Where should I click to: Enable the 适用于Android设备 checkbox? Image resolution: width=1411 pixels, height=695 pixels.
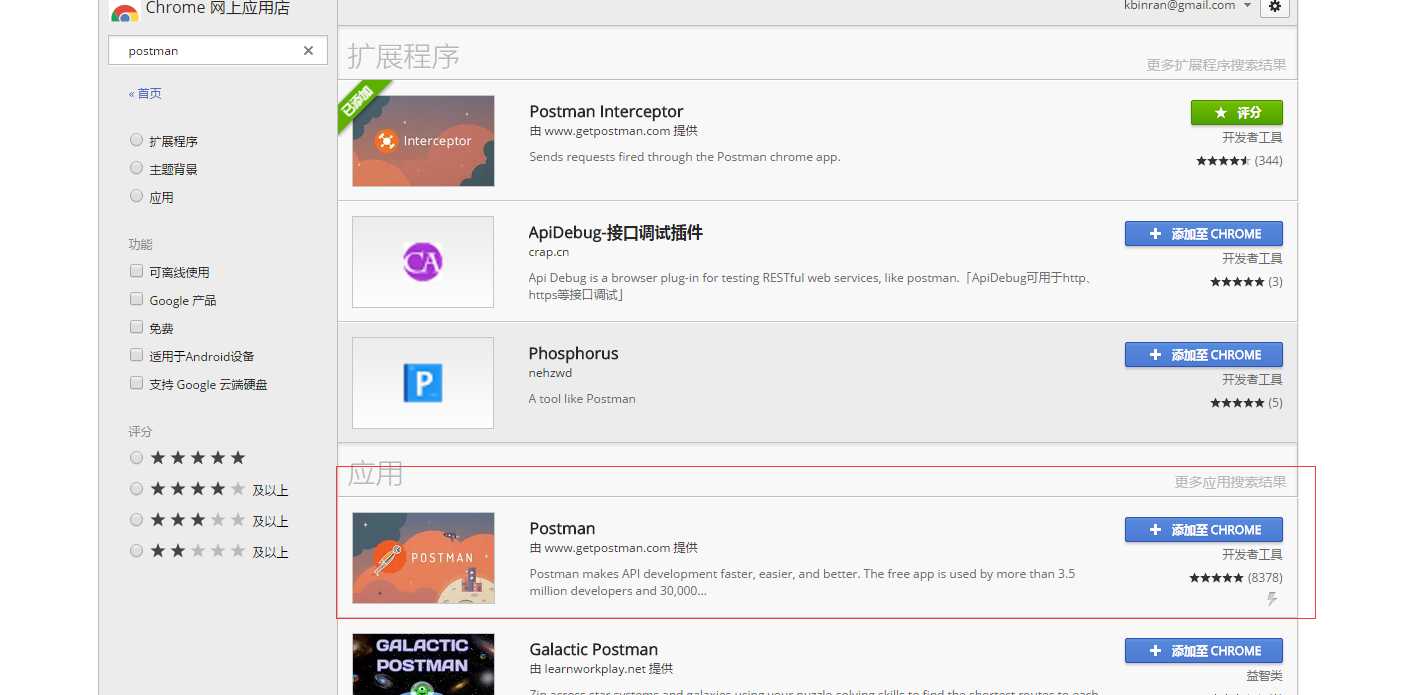pos(137,356)
